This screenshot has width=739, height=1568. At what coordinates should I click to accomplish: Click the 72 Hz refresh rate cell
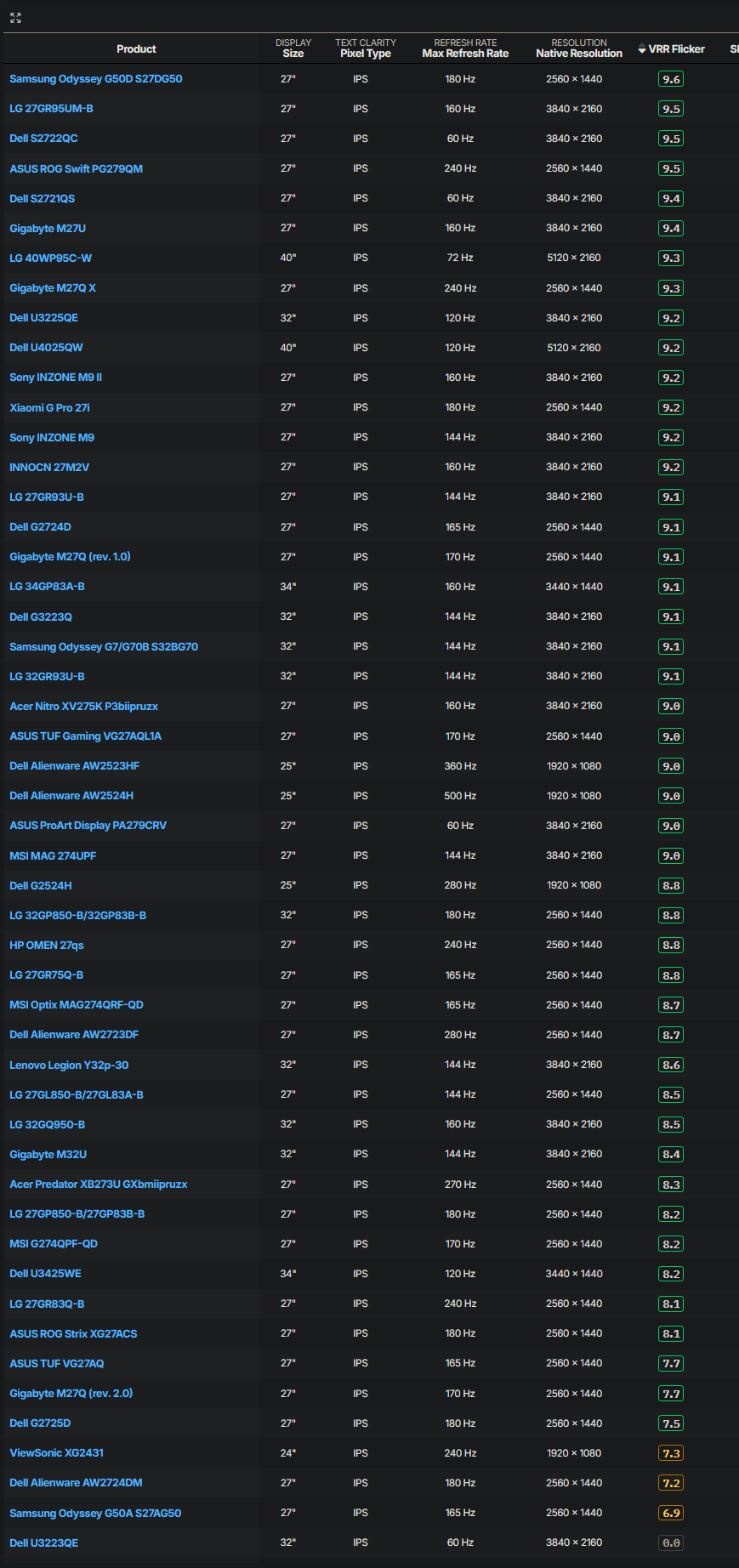pos(460,258)
